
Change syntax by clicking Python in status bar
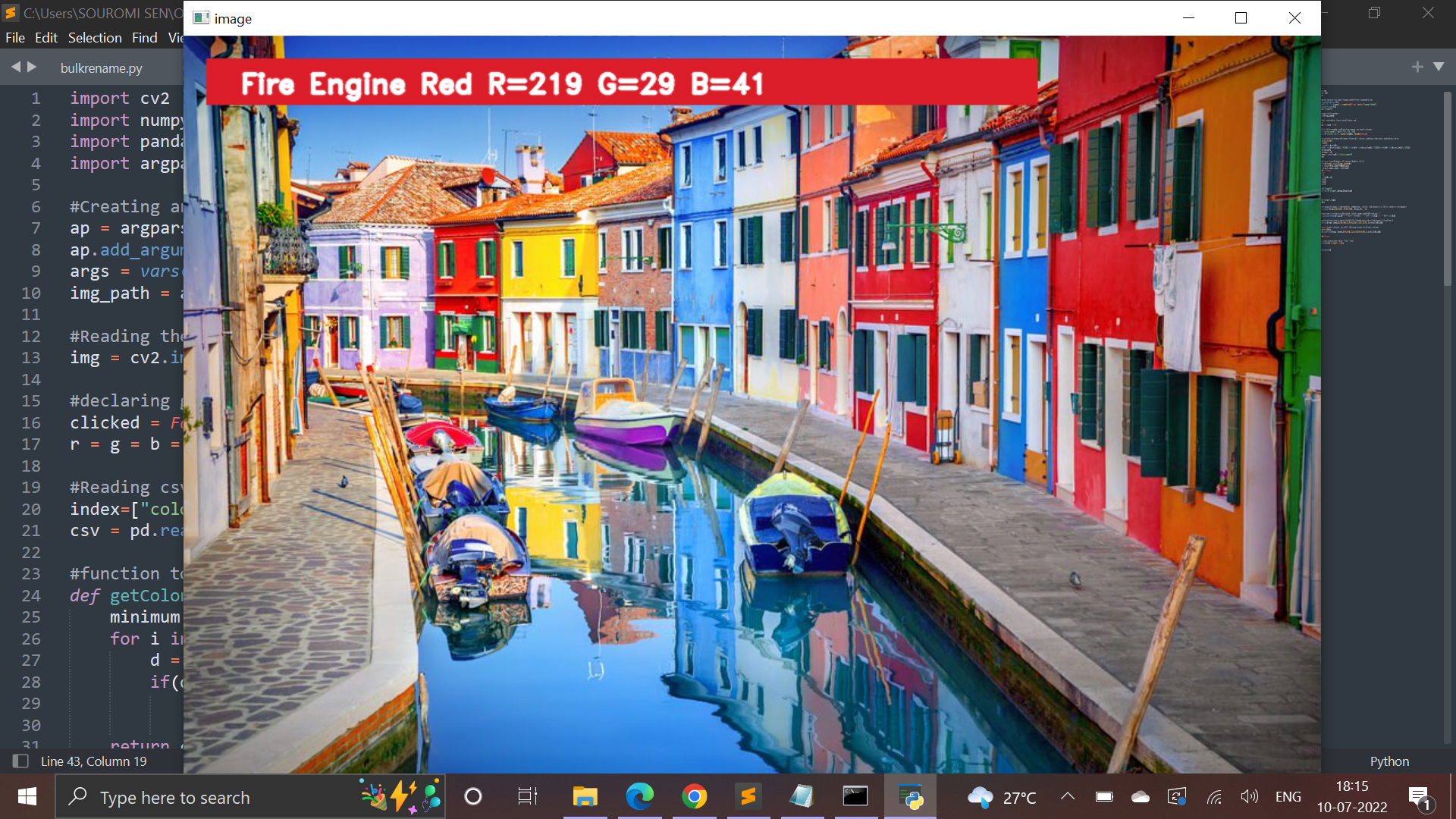pyautogui.click(x=1389, y=761)
